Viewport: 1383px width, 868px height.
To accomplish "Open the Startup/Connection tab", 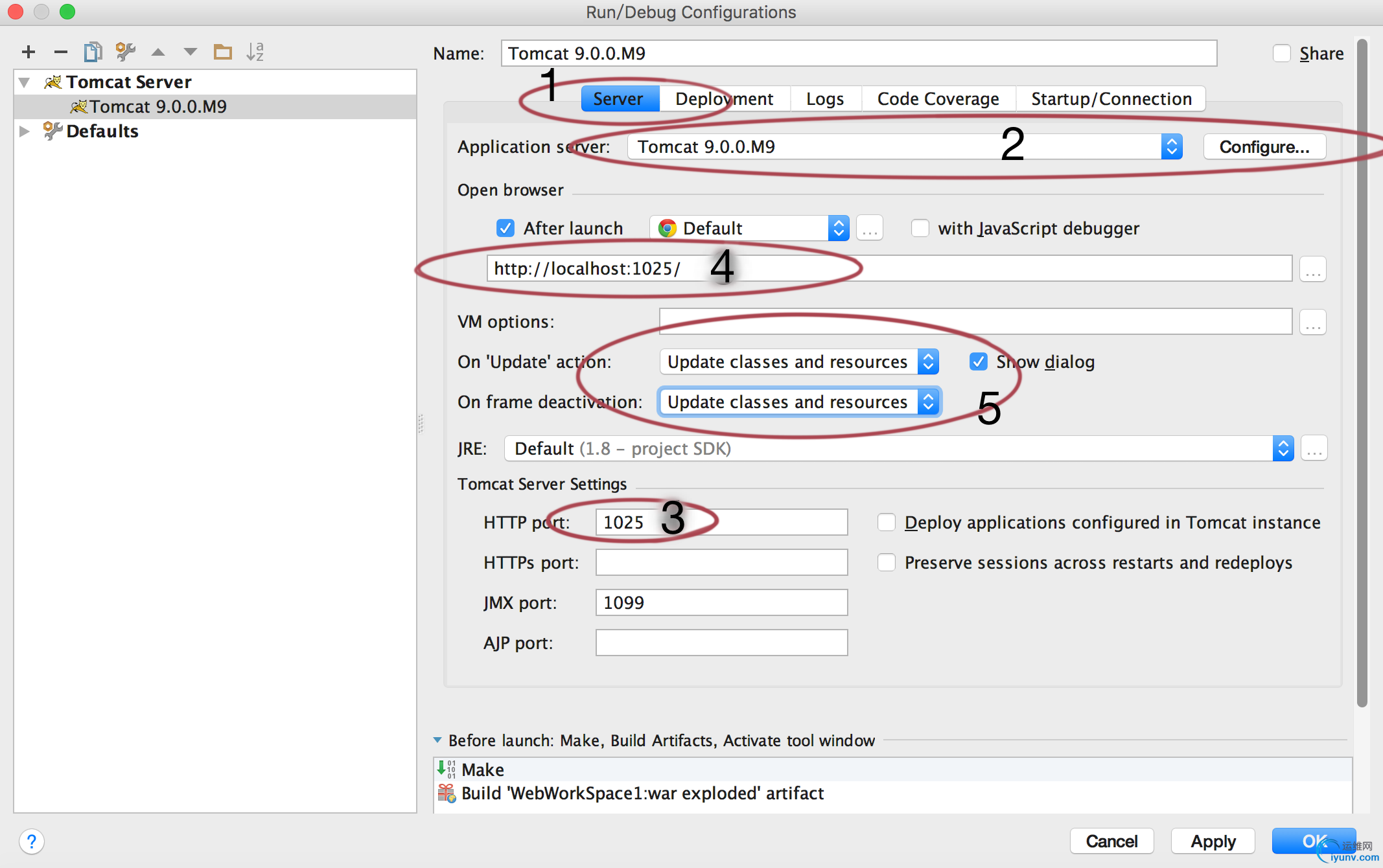I will (x=1111, y=98).
